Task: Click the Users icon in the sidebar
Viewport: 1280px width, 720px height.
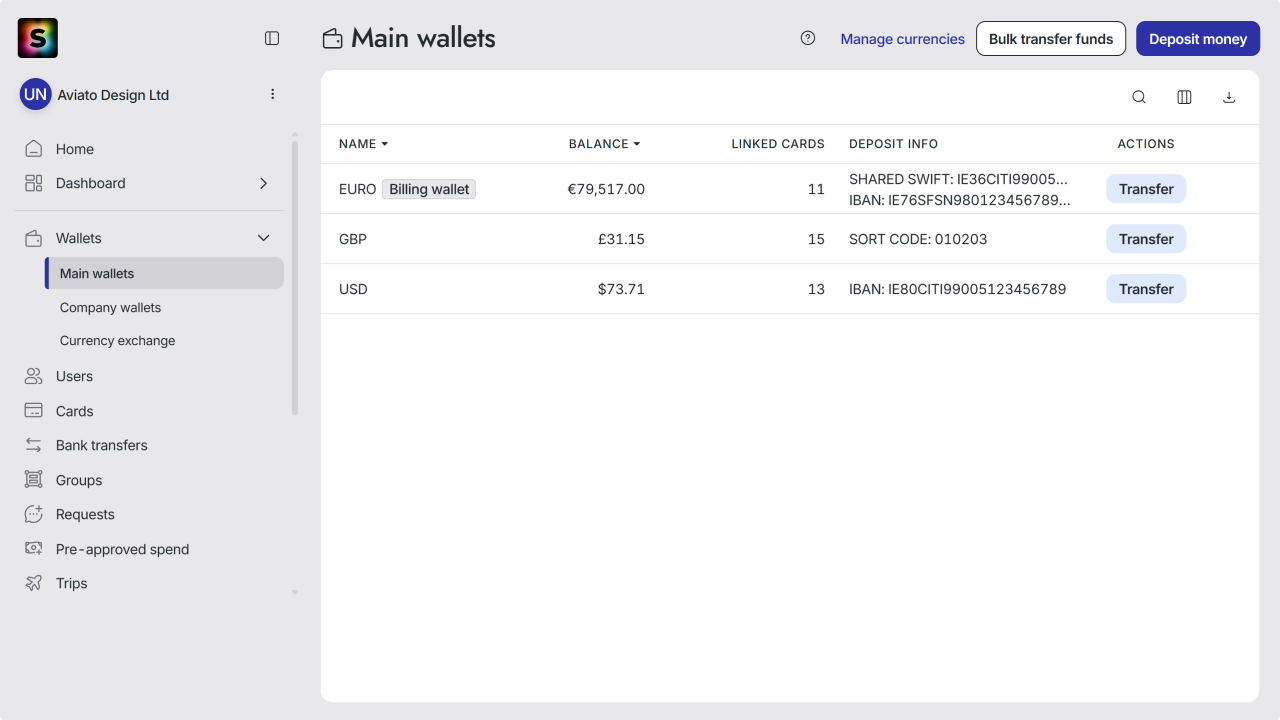Action: 34,376
